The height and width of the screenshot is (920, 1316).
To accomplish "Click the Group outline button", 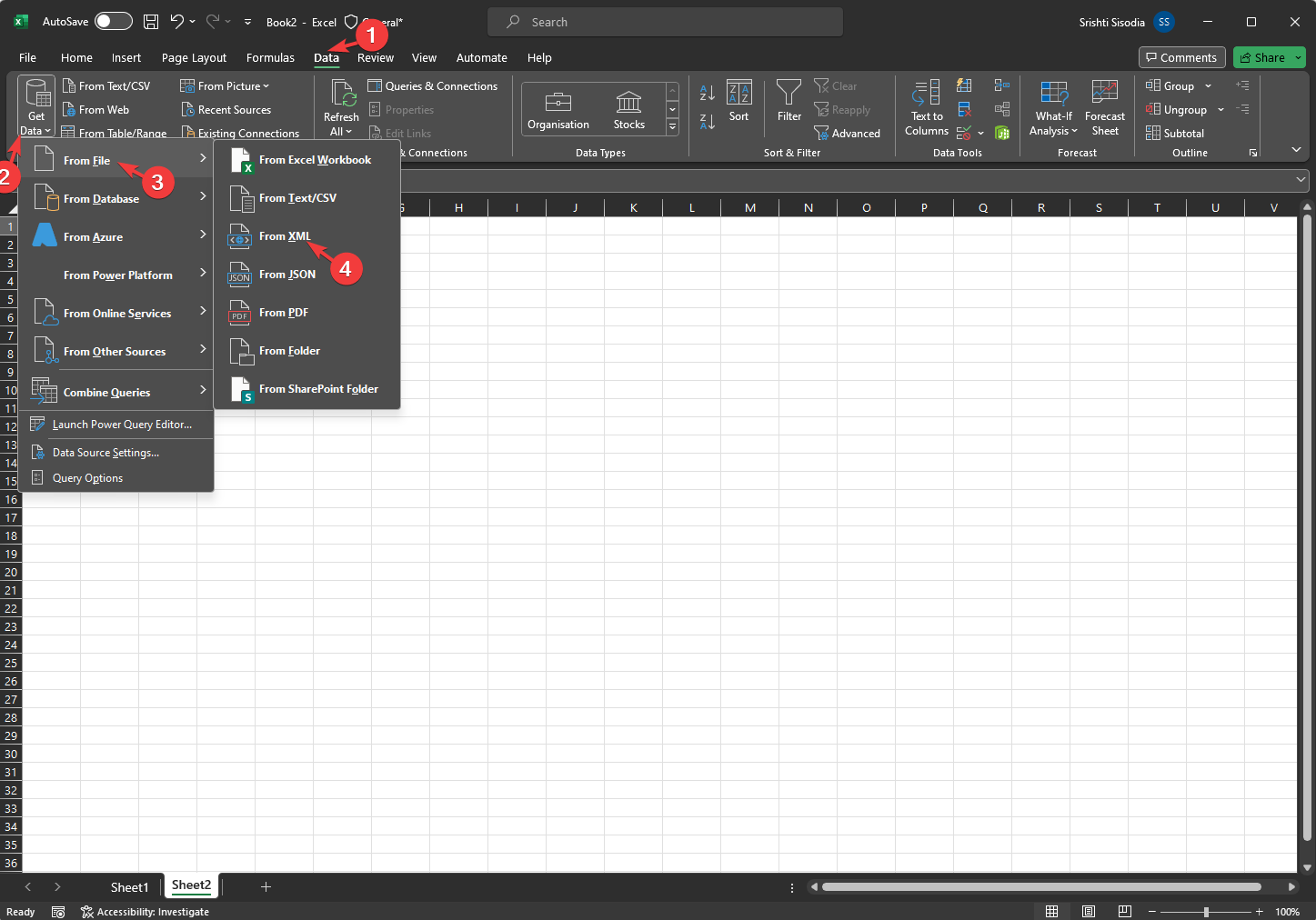I will tap(1170, 86).
